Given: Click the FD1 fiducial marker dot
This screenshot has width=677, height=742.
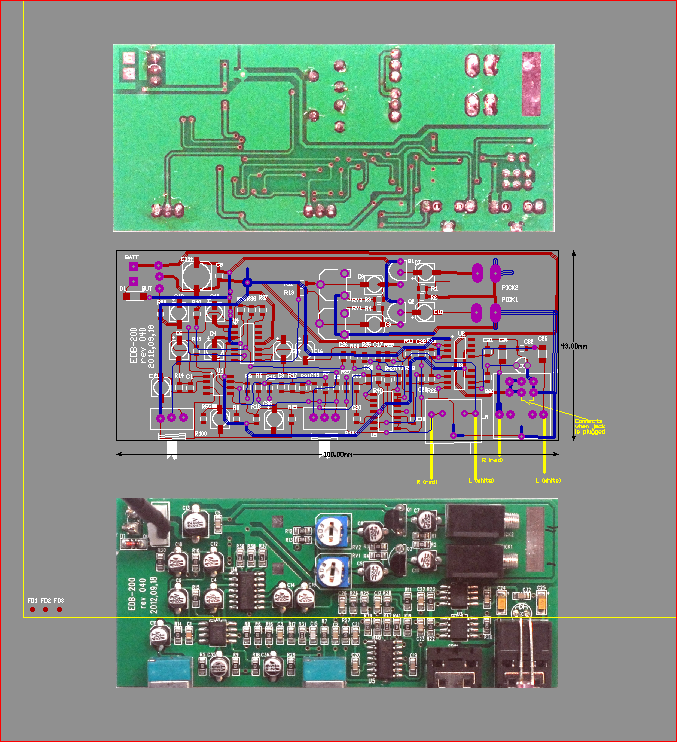Looking at the screenshot, I should (32, 609).
